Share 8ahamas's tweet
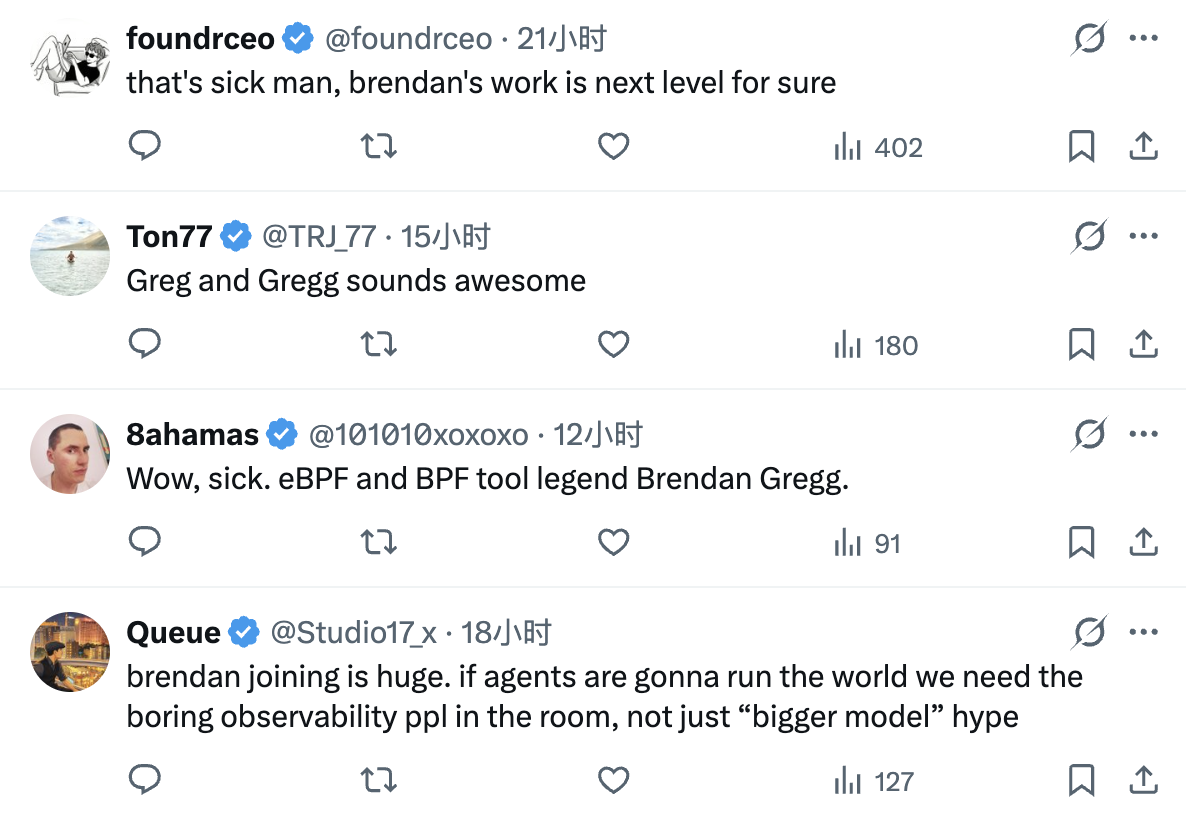This screenshot has height=820, width=1186. [x=1143, y=543]
